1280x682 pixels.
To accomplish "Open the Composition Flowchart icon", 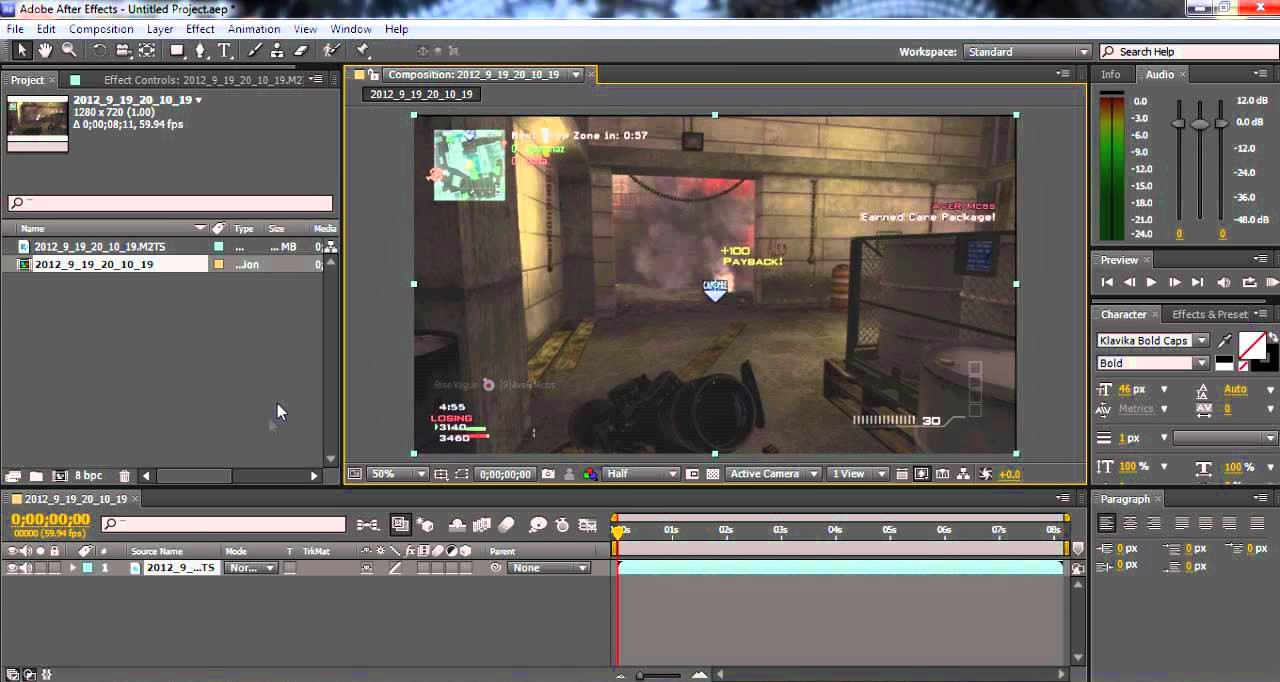I will [x=964, y=474].
